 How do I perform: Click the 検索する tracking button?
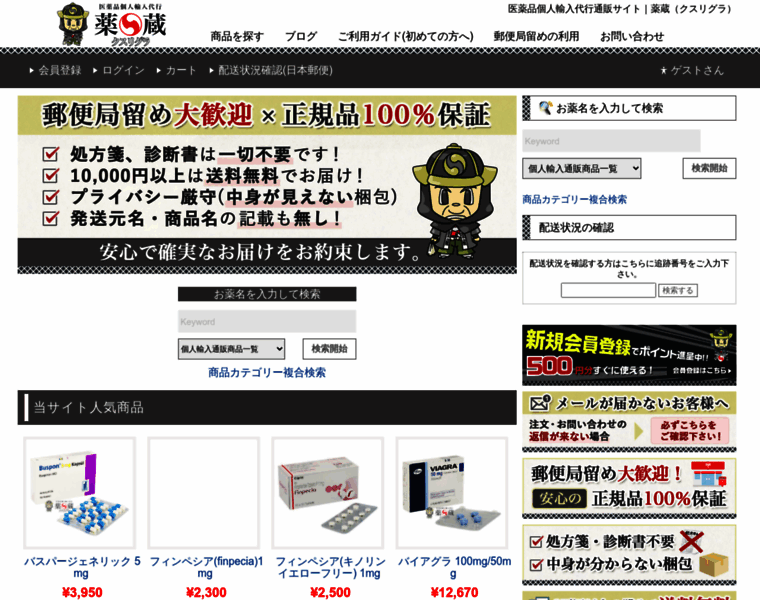click(678, 290)
